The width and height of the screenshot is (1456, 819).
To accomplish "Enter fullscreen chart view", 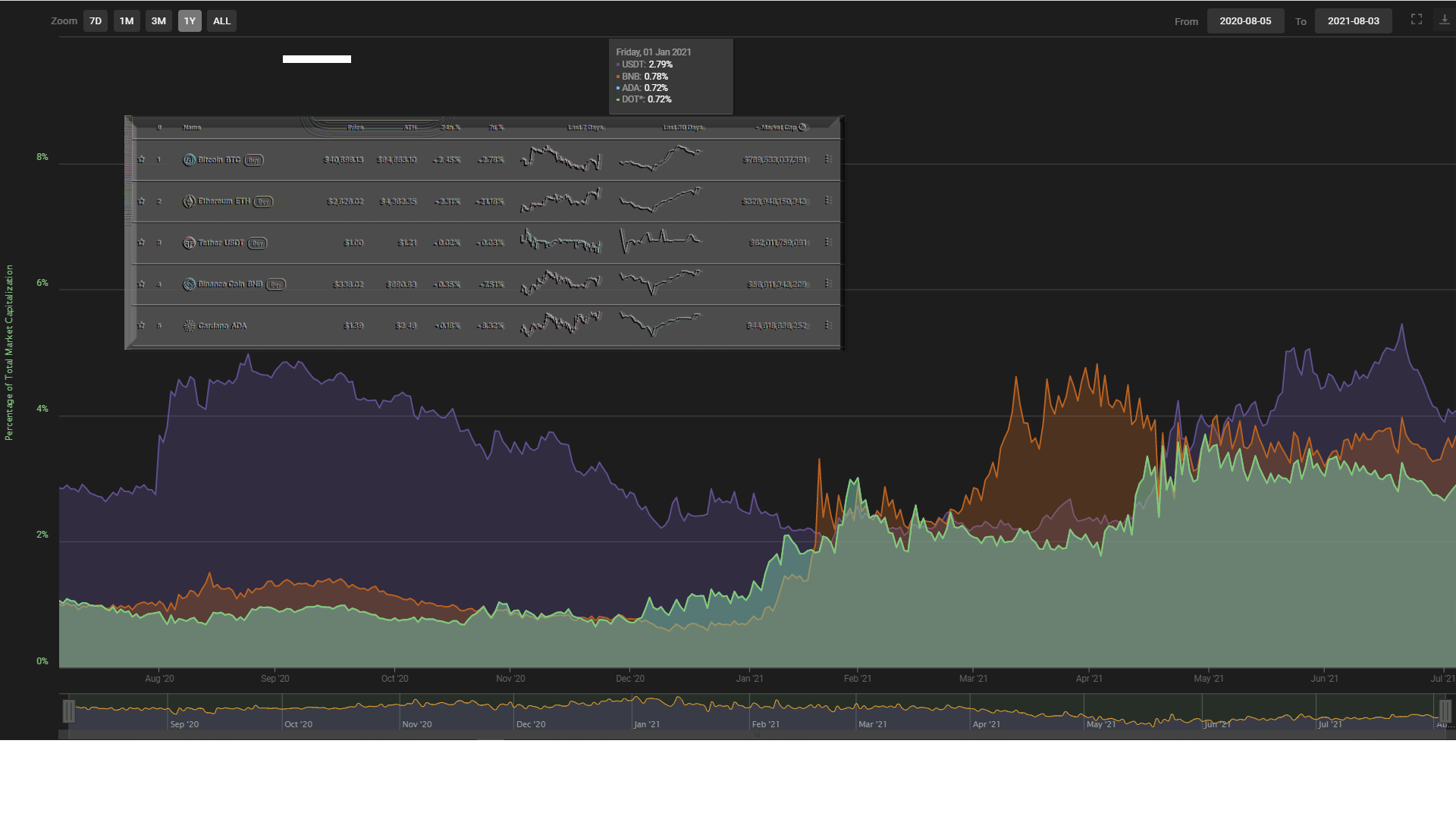I will pyautogui.click(x=1416, y=20).
